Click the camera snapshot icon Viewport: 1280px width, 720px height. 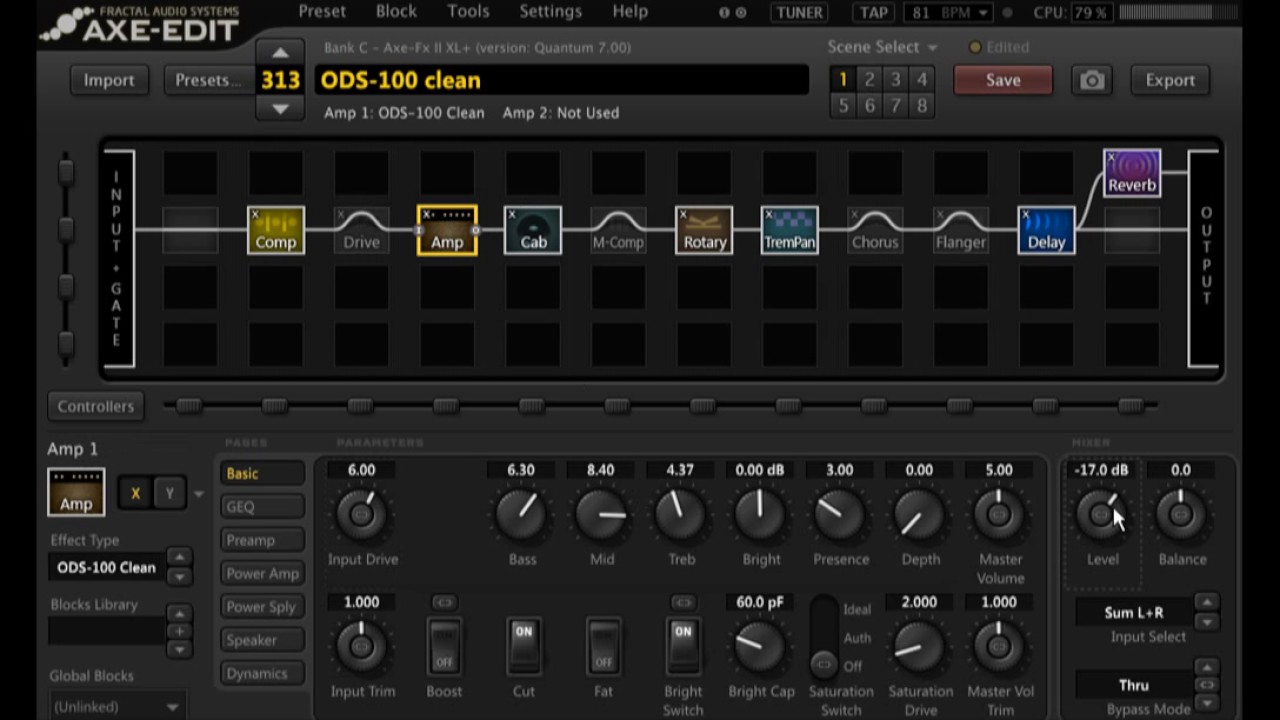click(x=1092, y=80)
